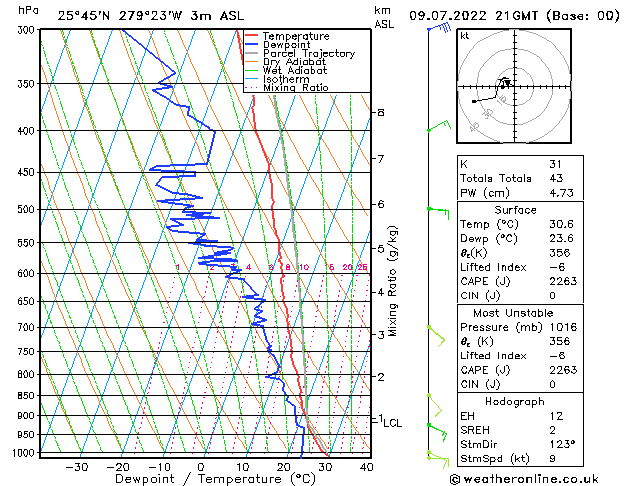
Task: Click the 'hPa' pressure axis unit label
Action: (x=28, y=10)
